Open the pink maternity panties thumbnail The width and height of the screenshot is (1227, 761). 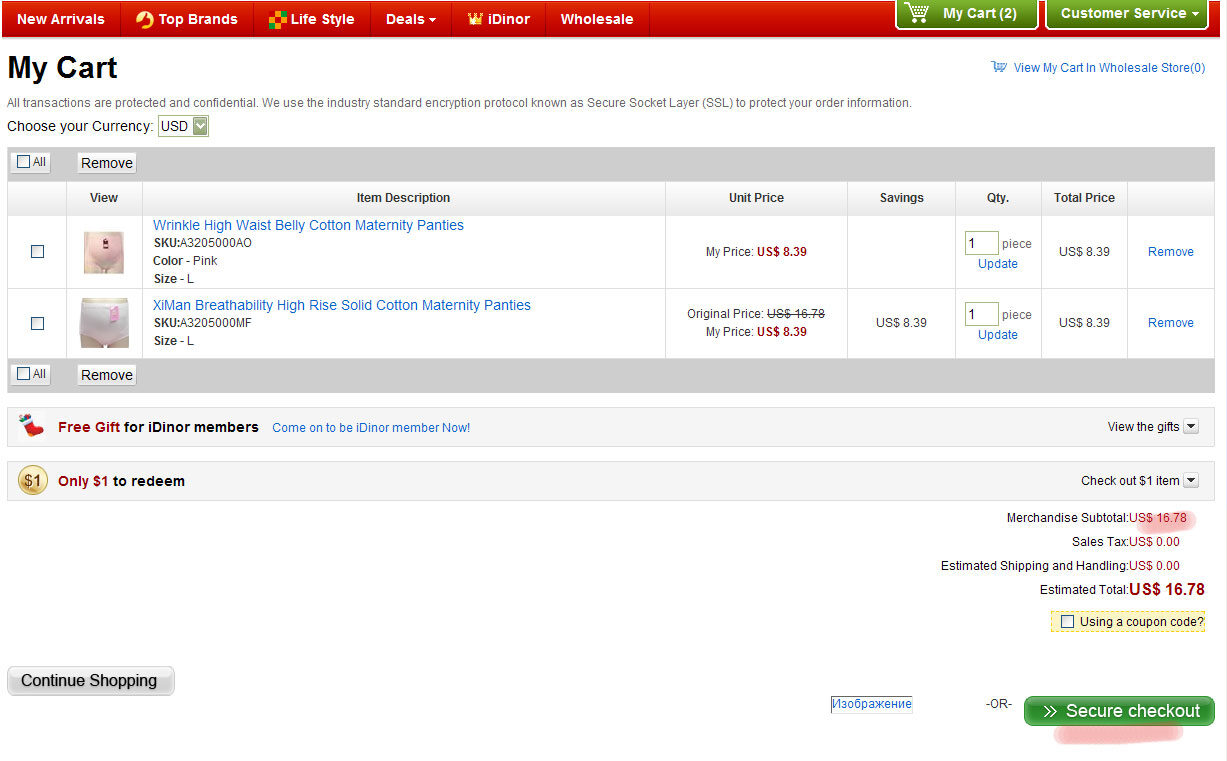point(104,252)
